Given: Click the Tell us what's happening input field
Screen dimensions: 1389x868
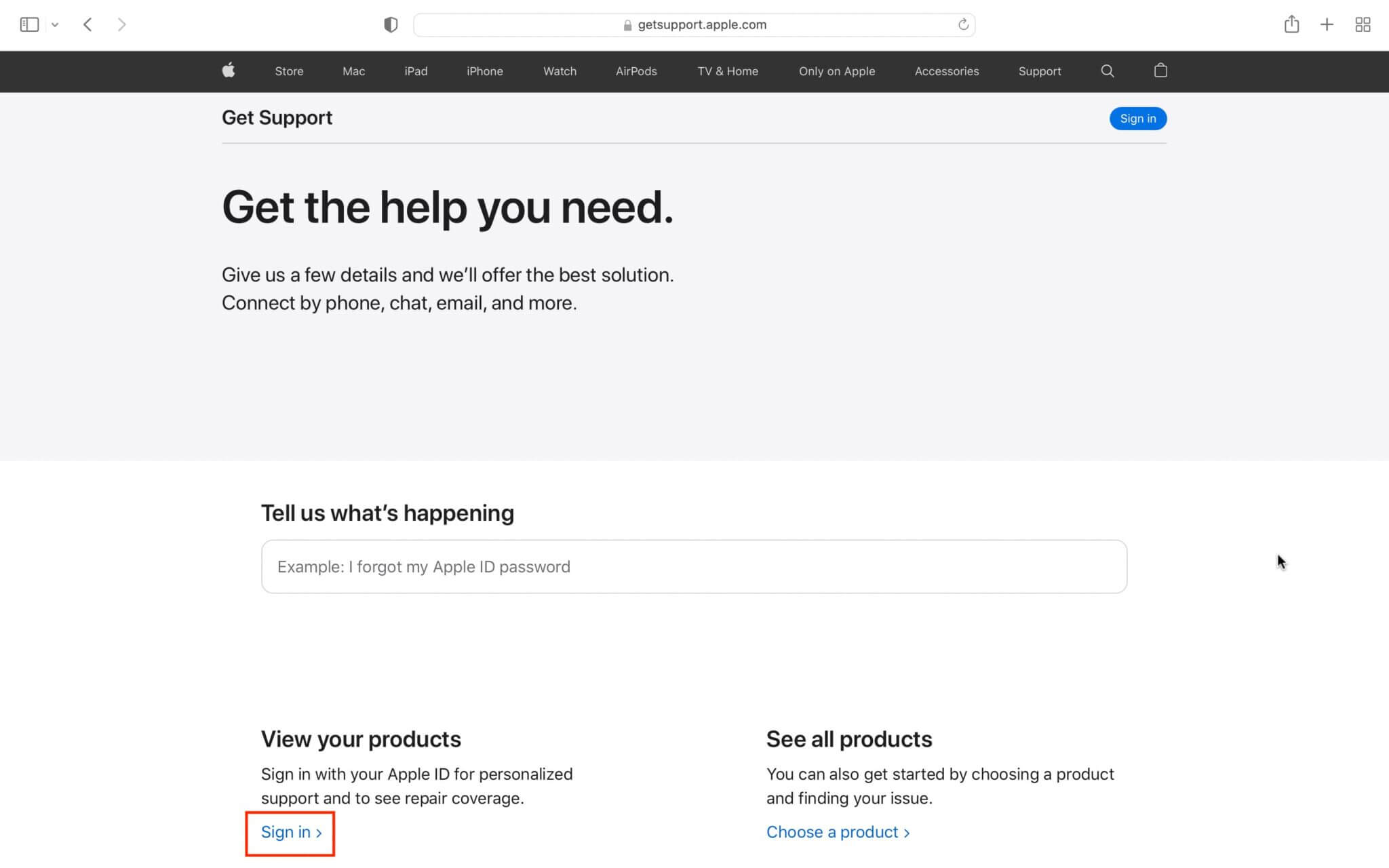Looking at the screenshot, I should pos(694,566).
